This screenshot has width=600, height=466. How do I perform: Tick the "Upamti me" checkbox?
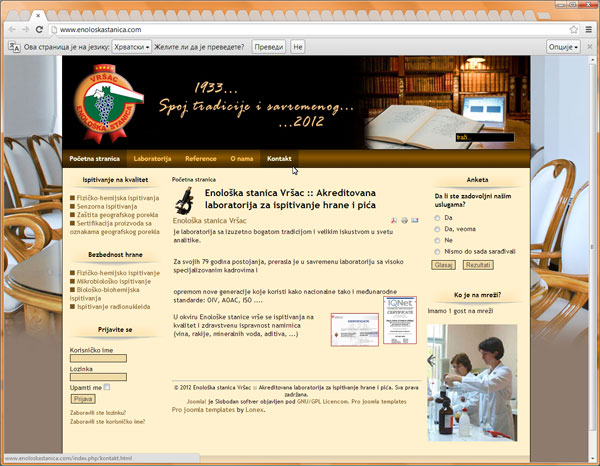click(107, 385)
